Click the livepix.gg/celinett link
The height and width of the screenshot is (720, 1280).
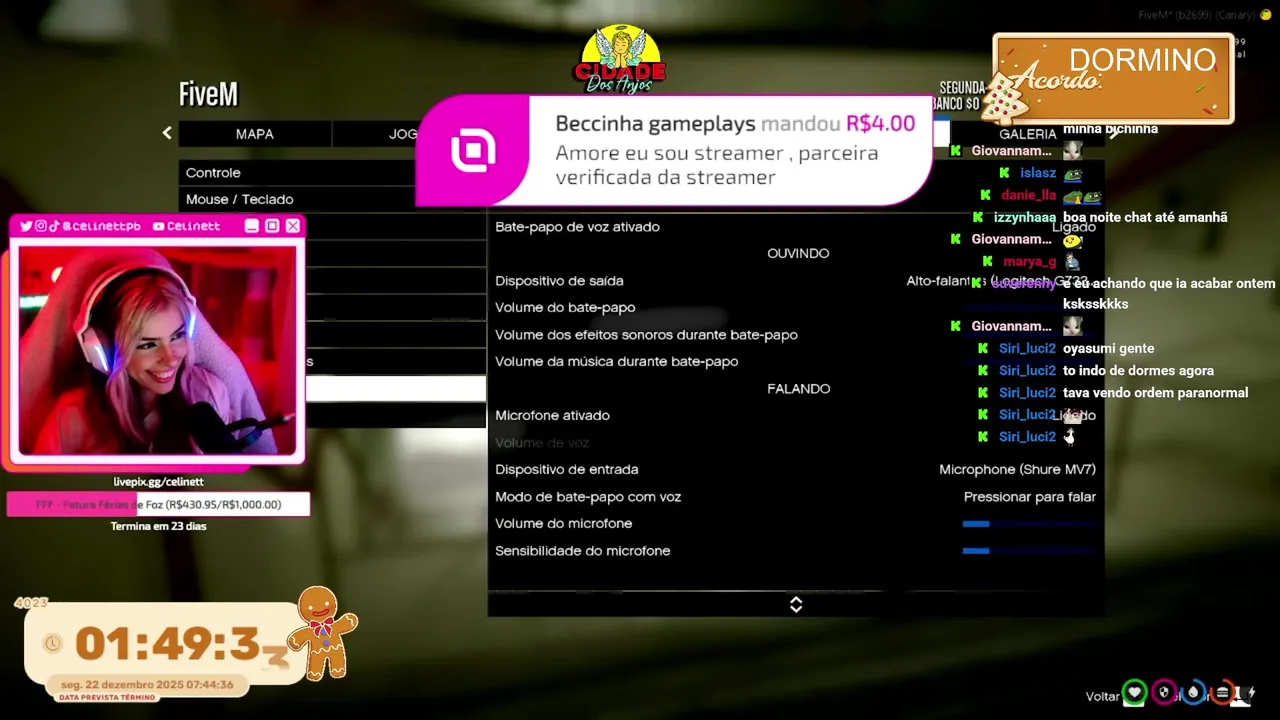pyautogui.click(x=158, y=482)
